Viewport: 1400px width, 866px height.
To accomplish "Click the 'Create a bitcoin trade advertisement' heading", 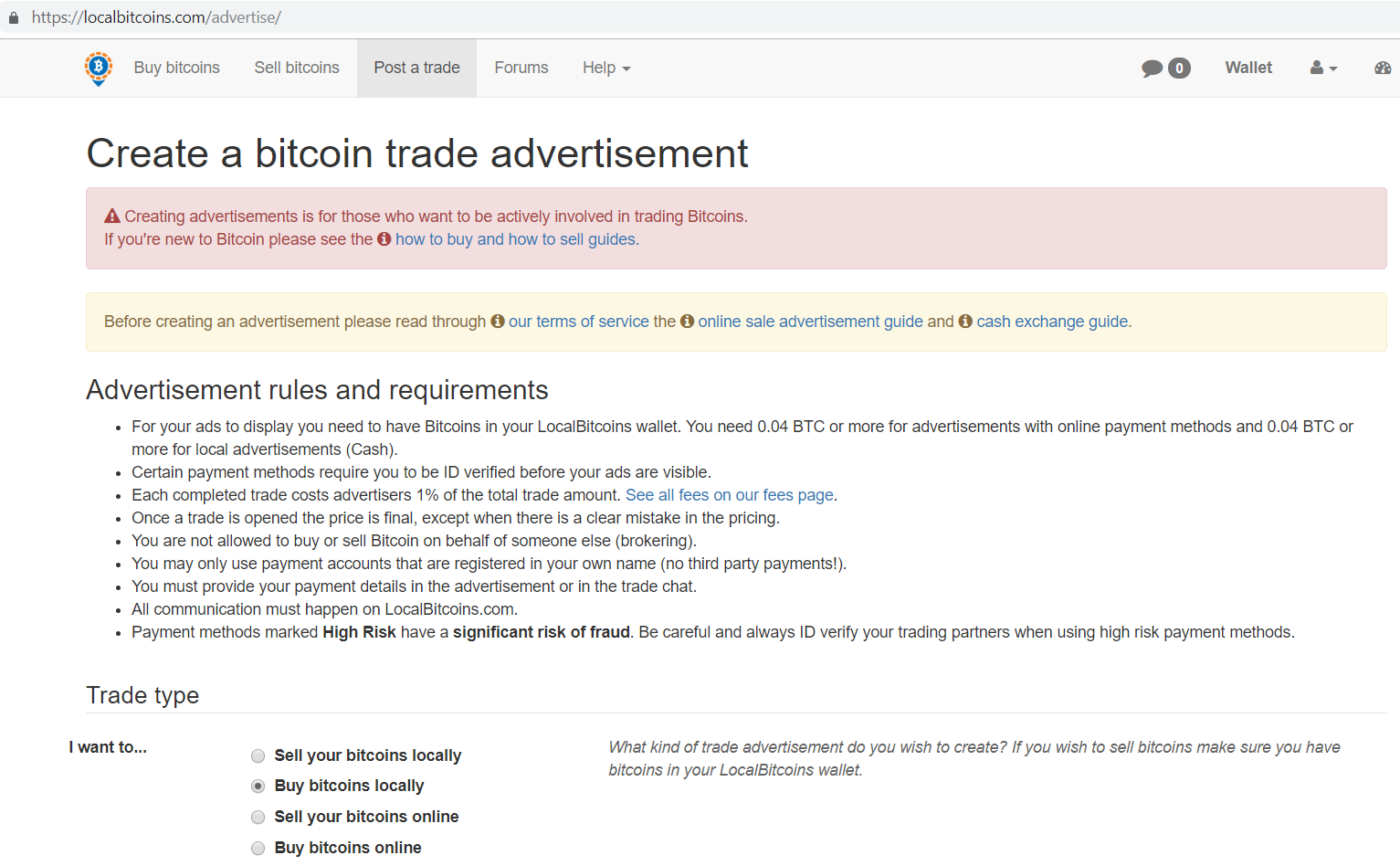I will [x=417, y=153].
